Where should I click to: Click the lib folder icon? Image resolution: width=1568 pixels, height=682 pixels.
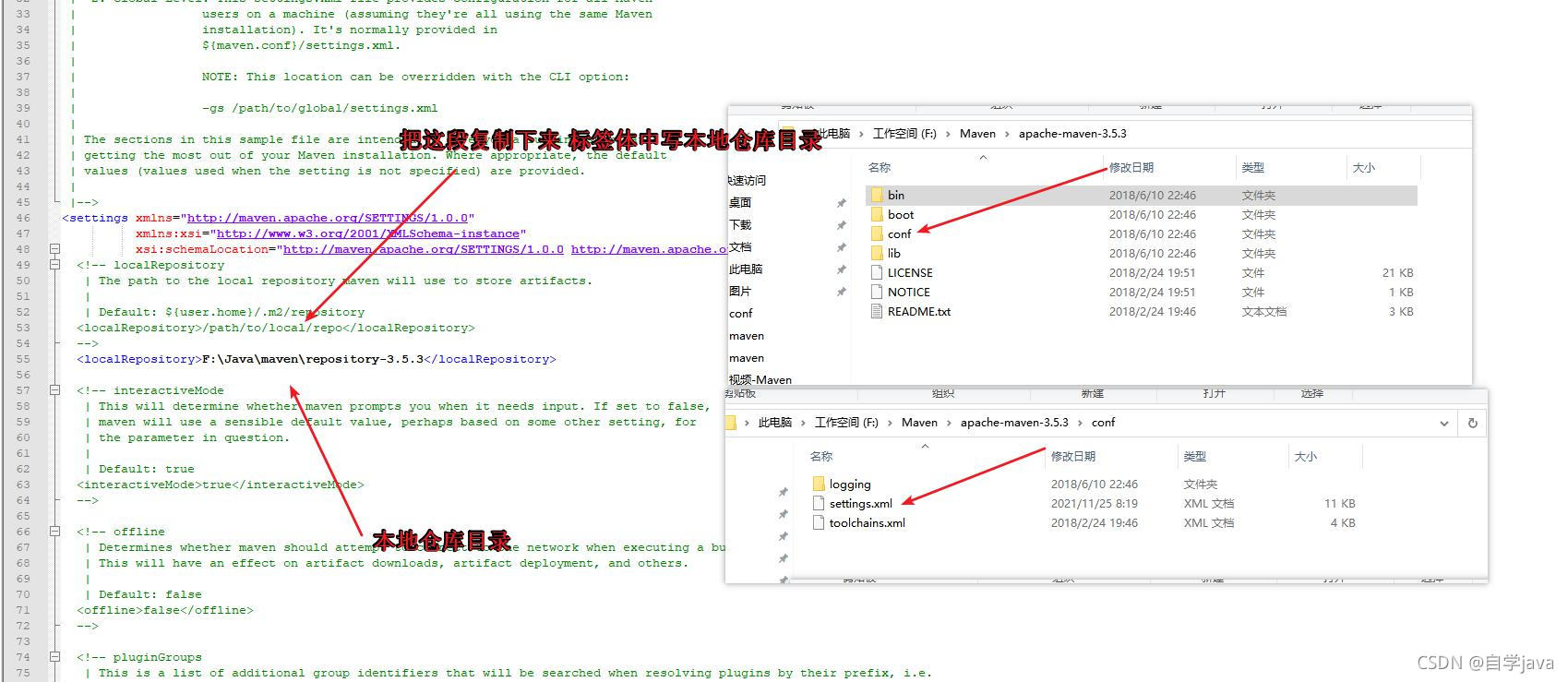[x=876, y=253]
